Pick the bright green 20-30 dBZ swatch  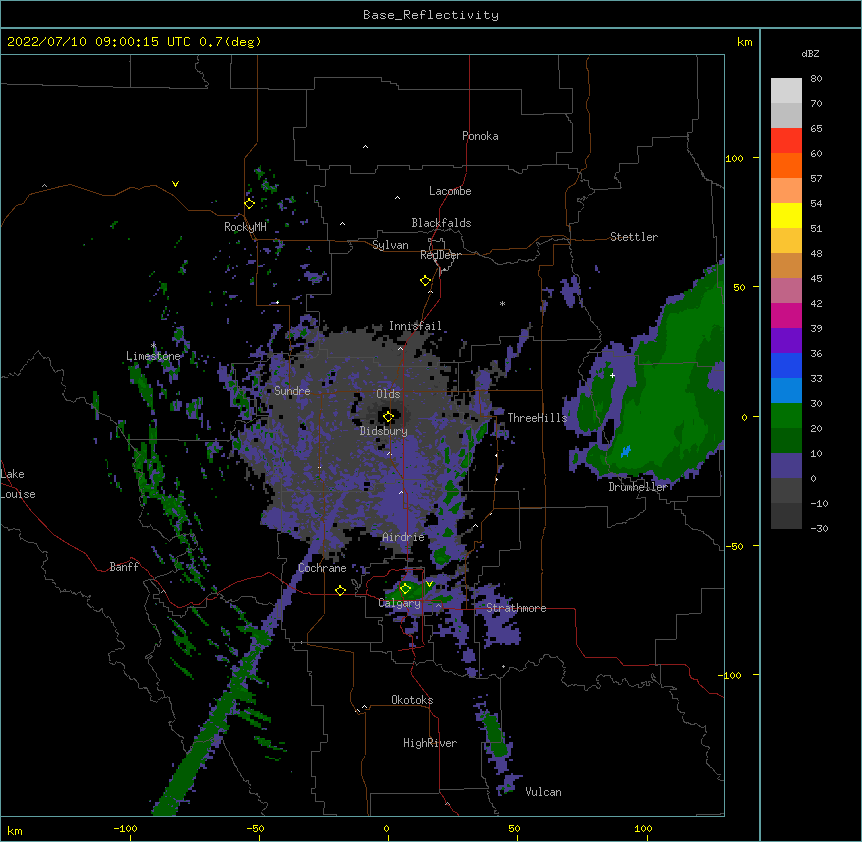[x=786, y=416]
